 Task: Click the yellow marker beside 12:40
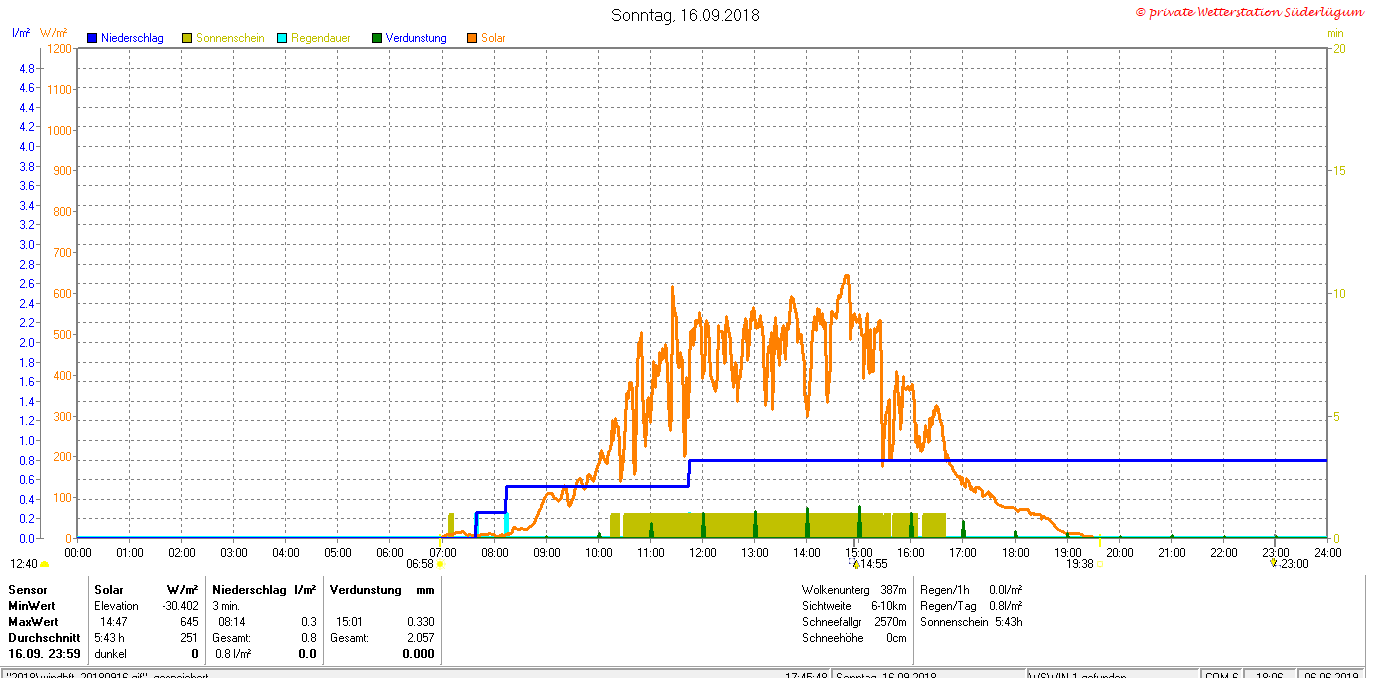[44, 565]
